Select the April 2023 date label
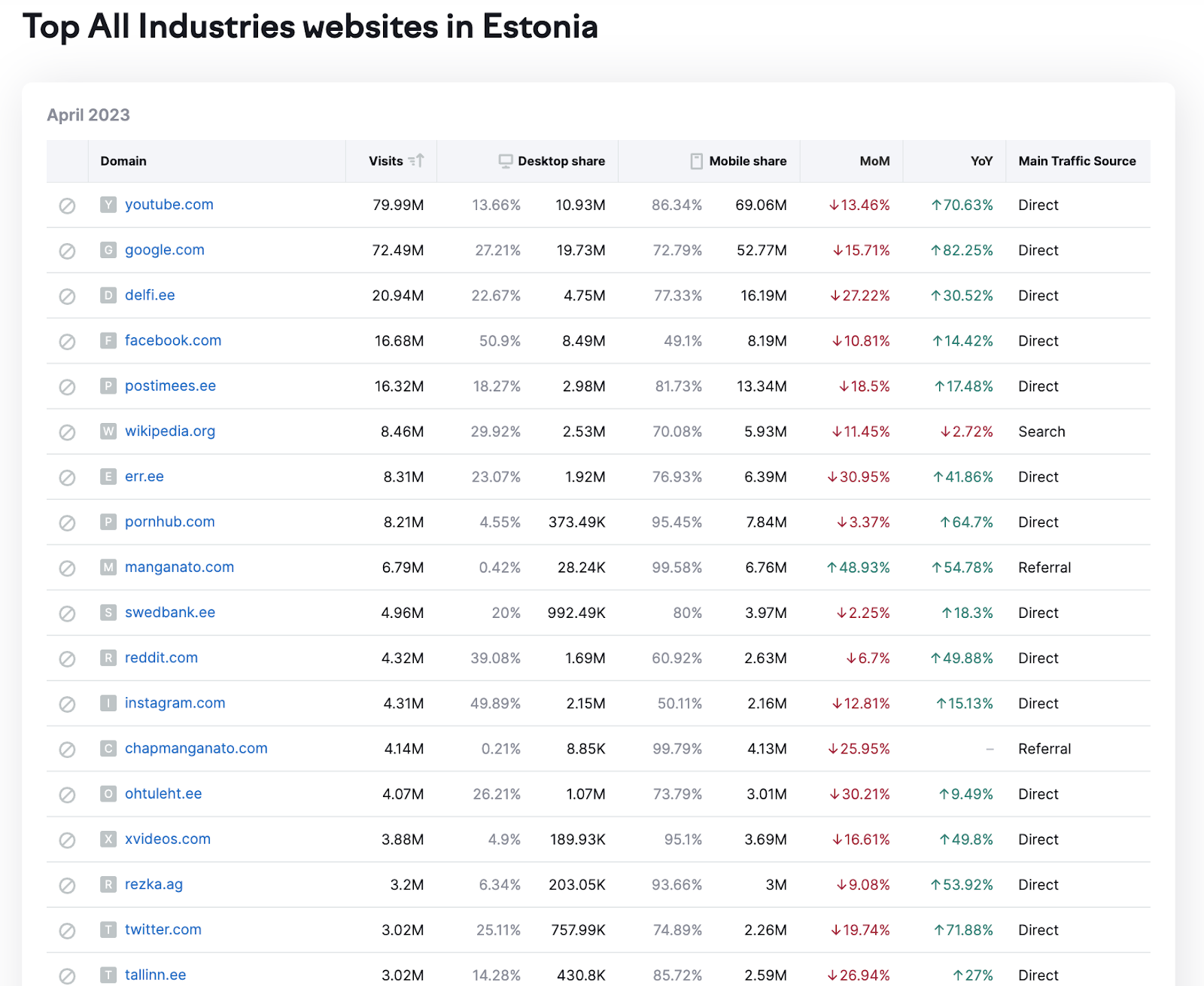The width and height of the screenshot is (1204, 986). coord(88,115)
